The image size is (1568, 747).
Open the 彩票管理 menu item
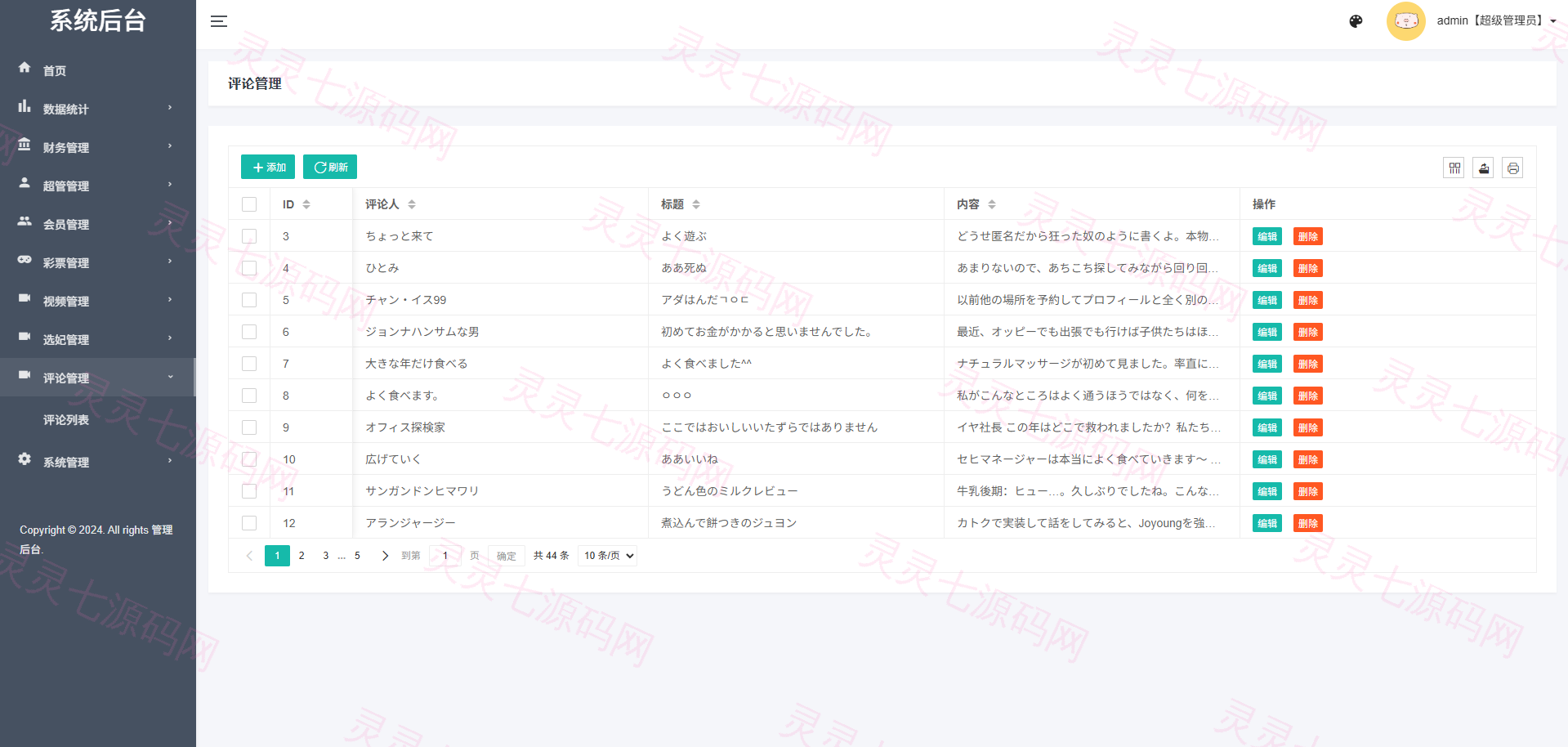[98, 262]
